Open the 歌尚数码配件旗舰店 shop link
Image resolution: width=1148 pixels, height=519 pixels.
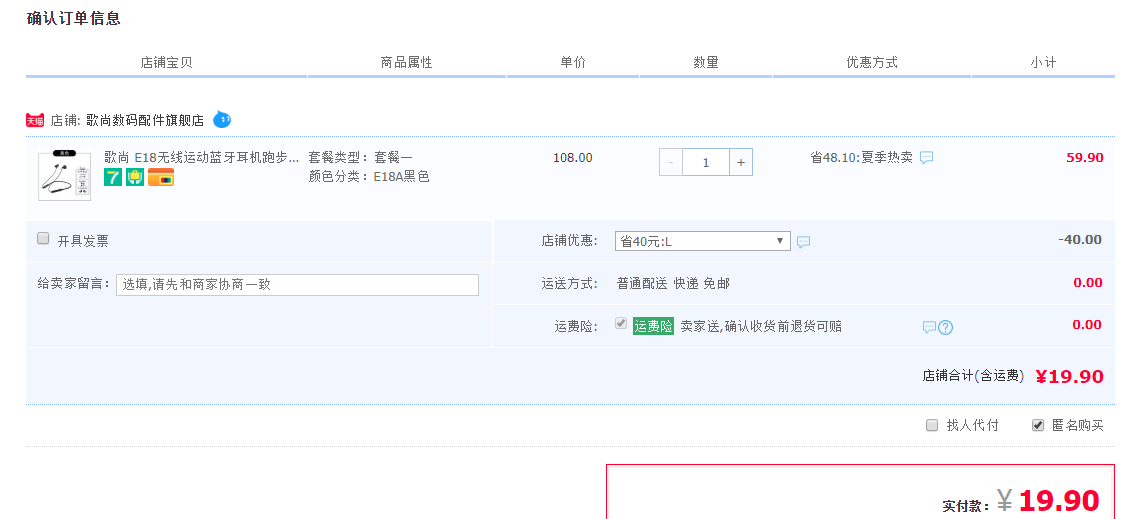pos(145,120)
